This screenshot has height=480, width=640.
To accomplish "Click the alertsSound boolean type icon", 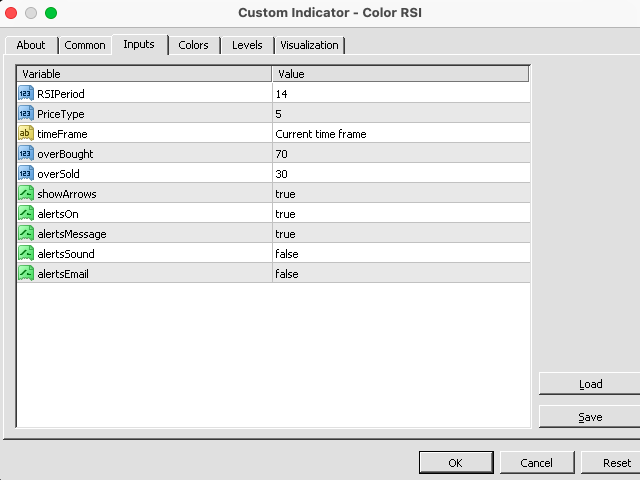I will click(26, 253).
